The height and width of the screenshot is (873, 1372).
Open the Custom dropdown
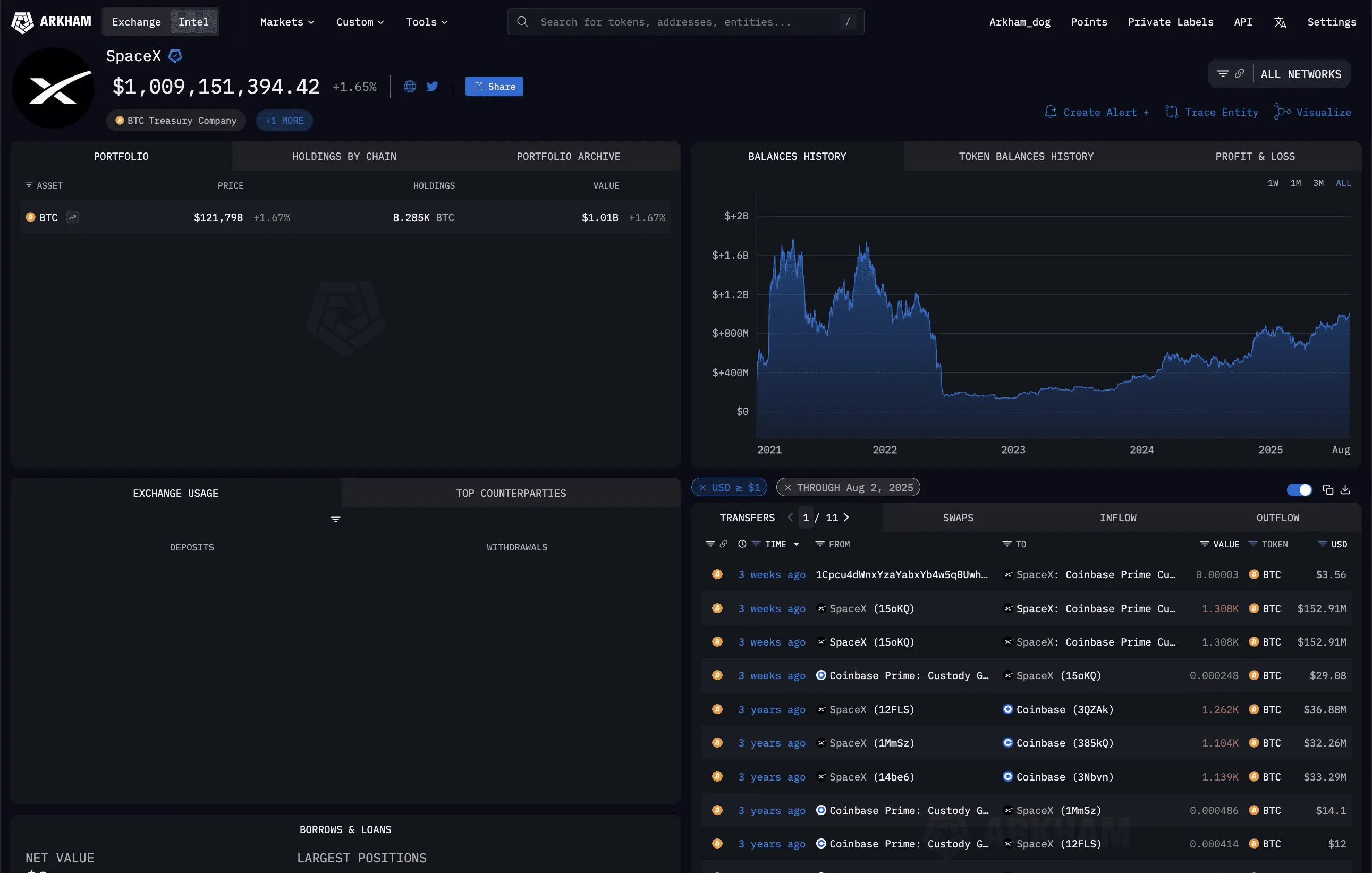[360, 22]
